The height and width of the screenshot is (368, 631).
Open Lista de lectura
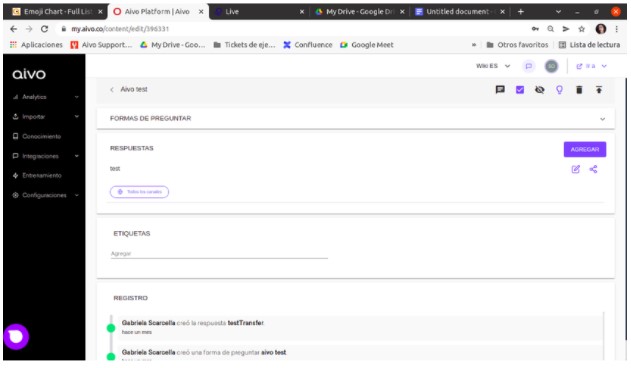pos(589,45)
